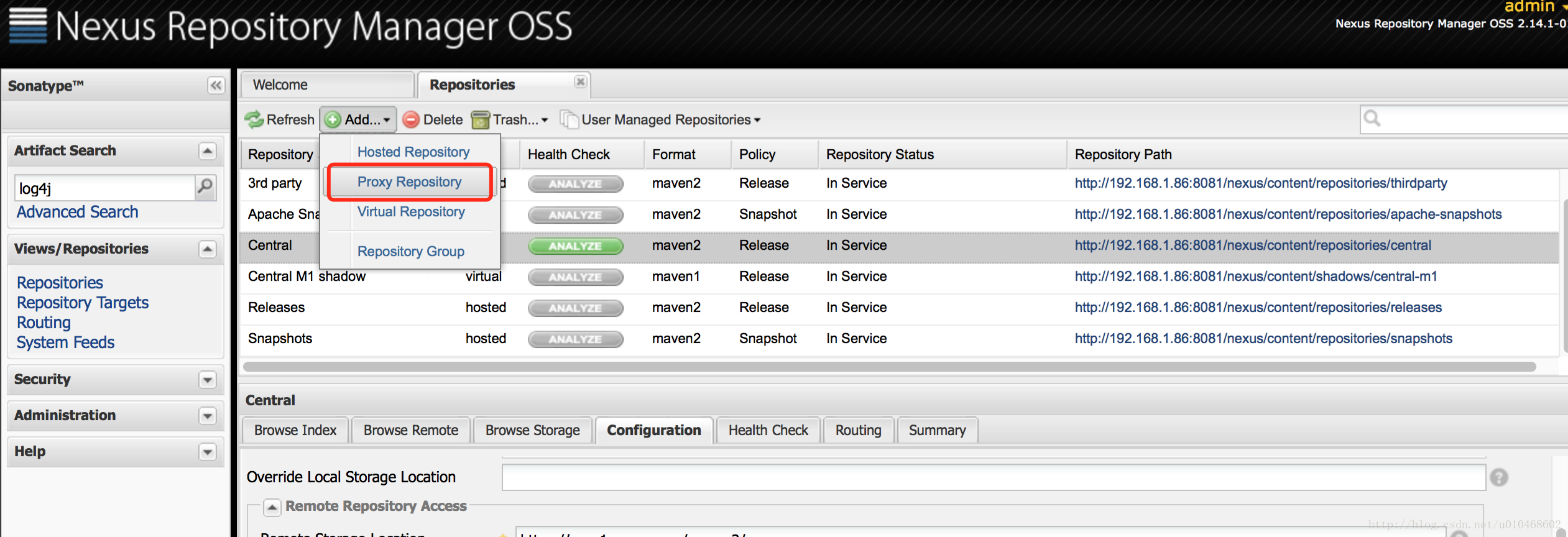Select the Central M1 shadow row

(x=899, y=277)
